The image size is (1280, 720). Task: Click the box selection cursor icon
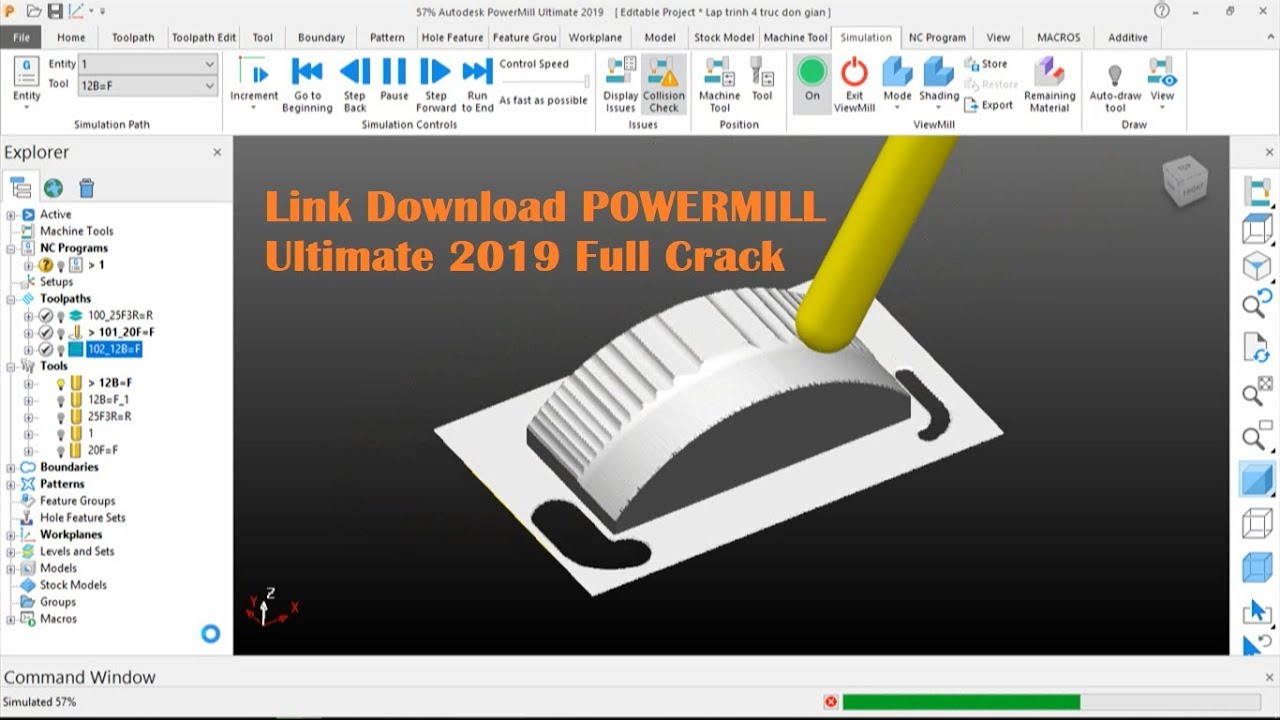[1256, 611]
